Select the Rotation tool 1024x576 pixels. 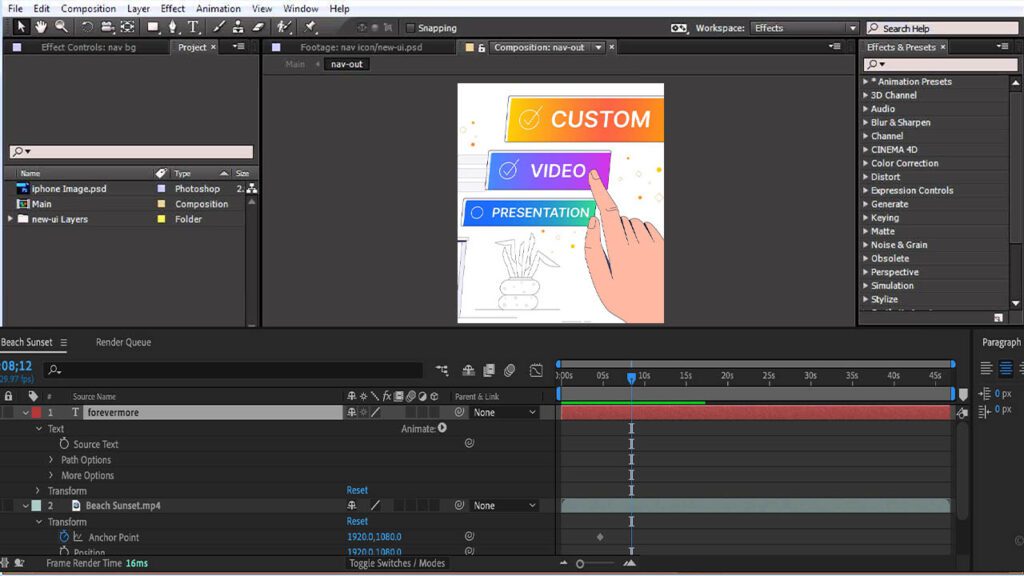click(x=86, y=27)
